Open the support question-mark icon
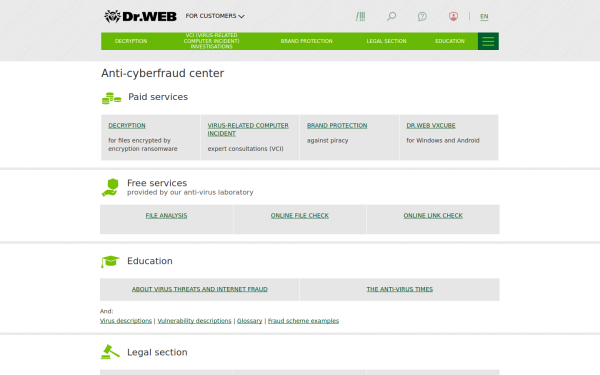 (x=422, y=16)
